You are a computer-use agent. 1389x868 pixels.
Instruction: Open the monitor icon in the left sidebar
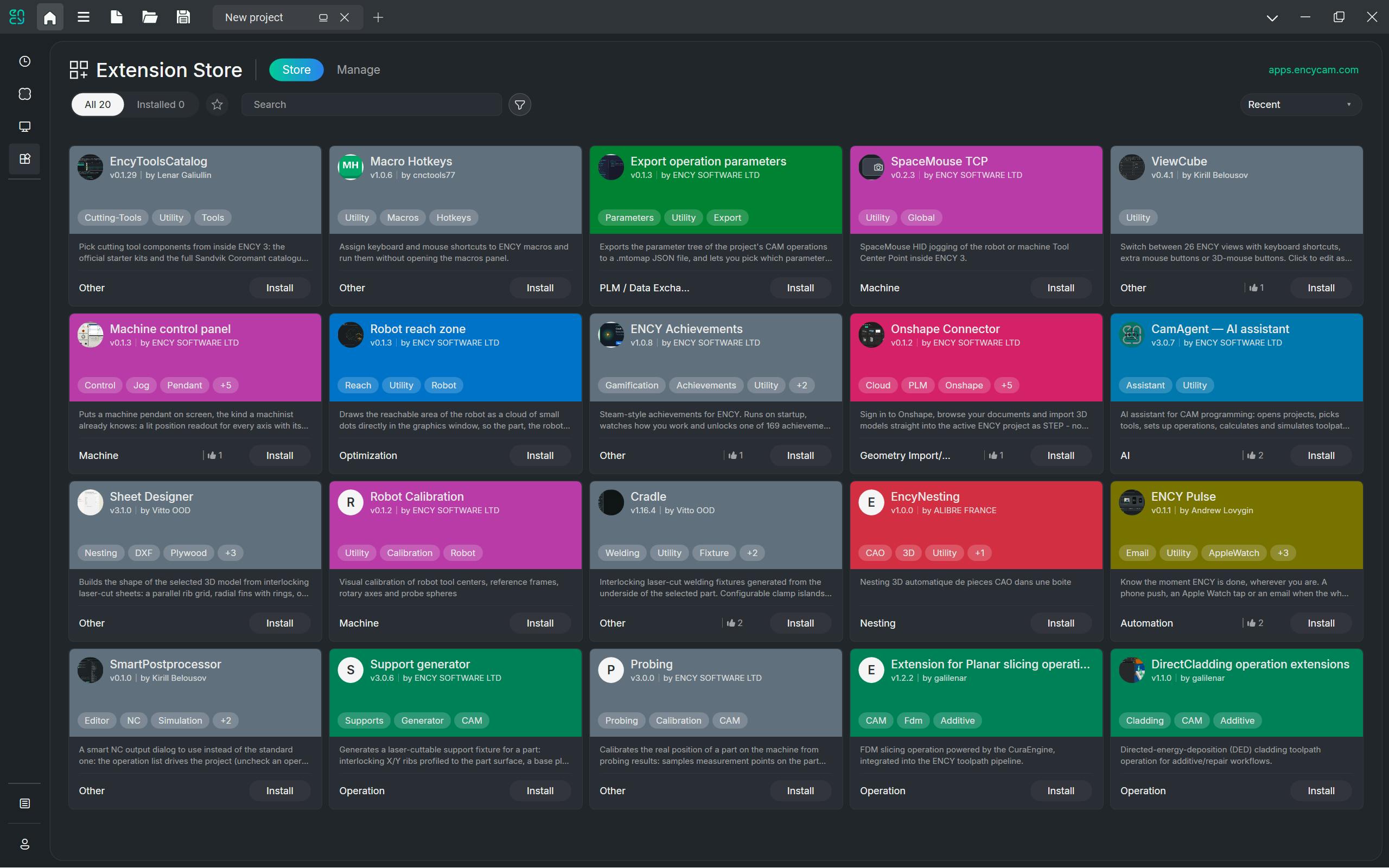(x=24, y=126)
